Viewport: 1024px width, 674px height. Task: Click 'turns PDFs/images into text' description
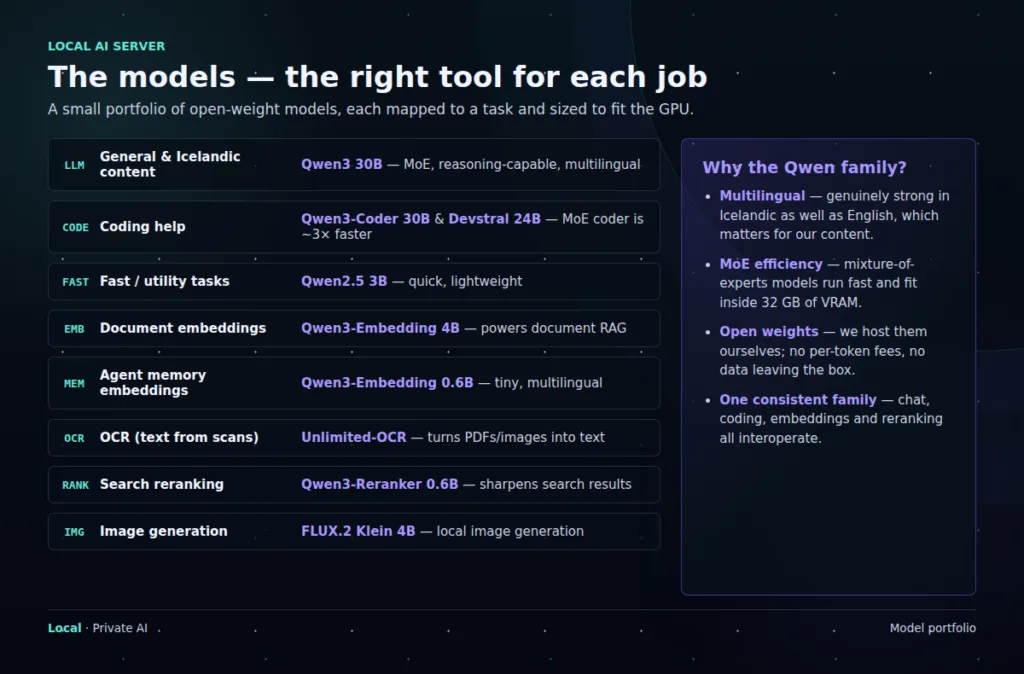coord(516,438)
